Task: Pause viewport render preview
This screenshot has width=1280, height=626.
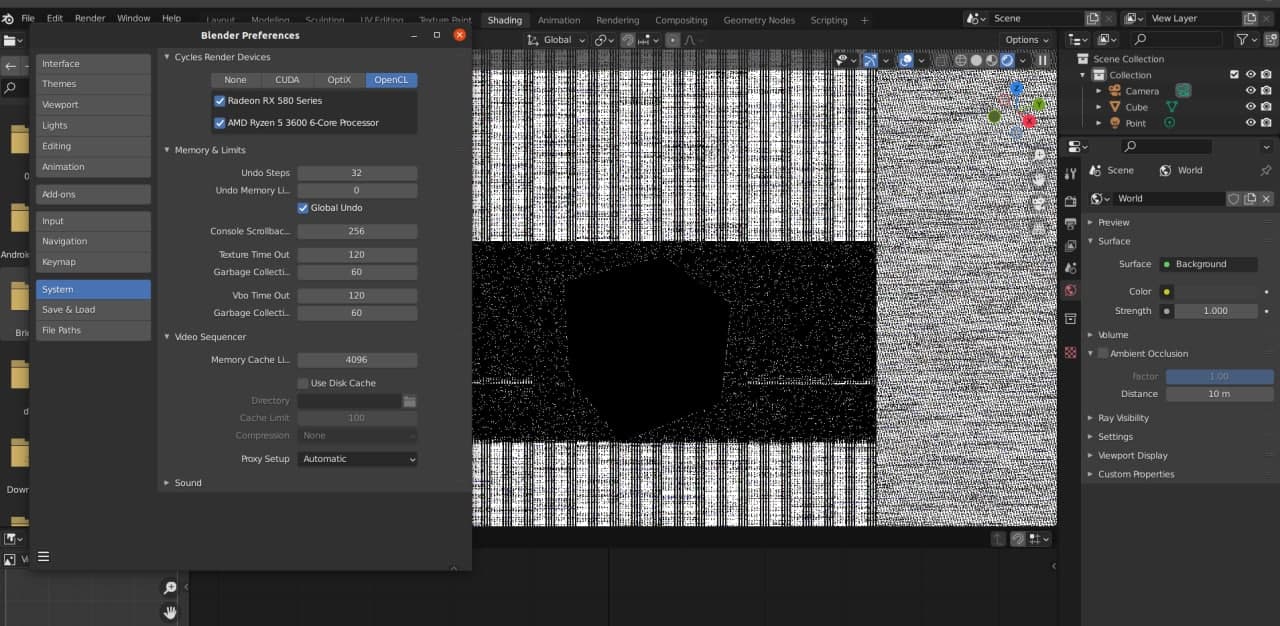Action: click(1042, 60)
